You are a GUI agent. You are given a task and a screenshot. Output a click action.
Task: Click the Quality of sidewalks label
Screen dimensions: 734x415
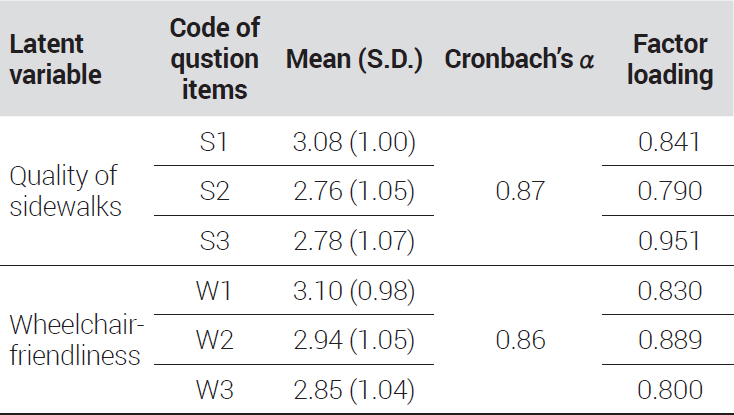click(65, 191)
